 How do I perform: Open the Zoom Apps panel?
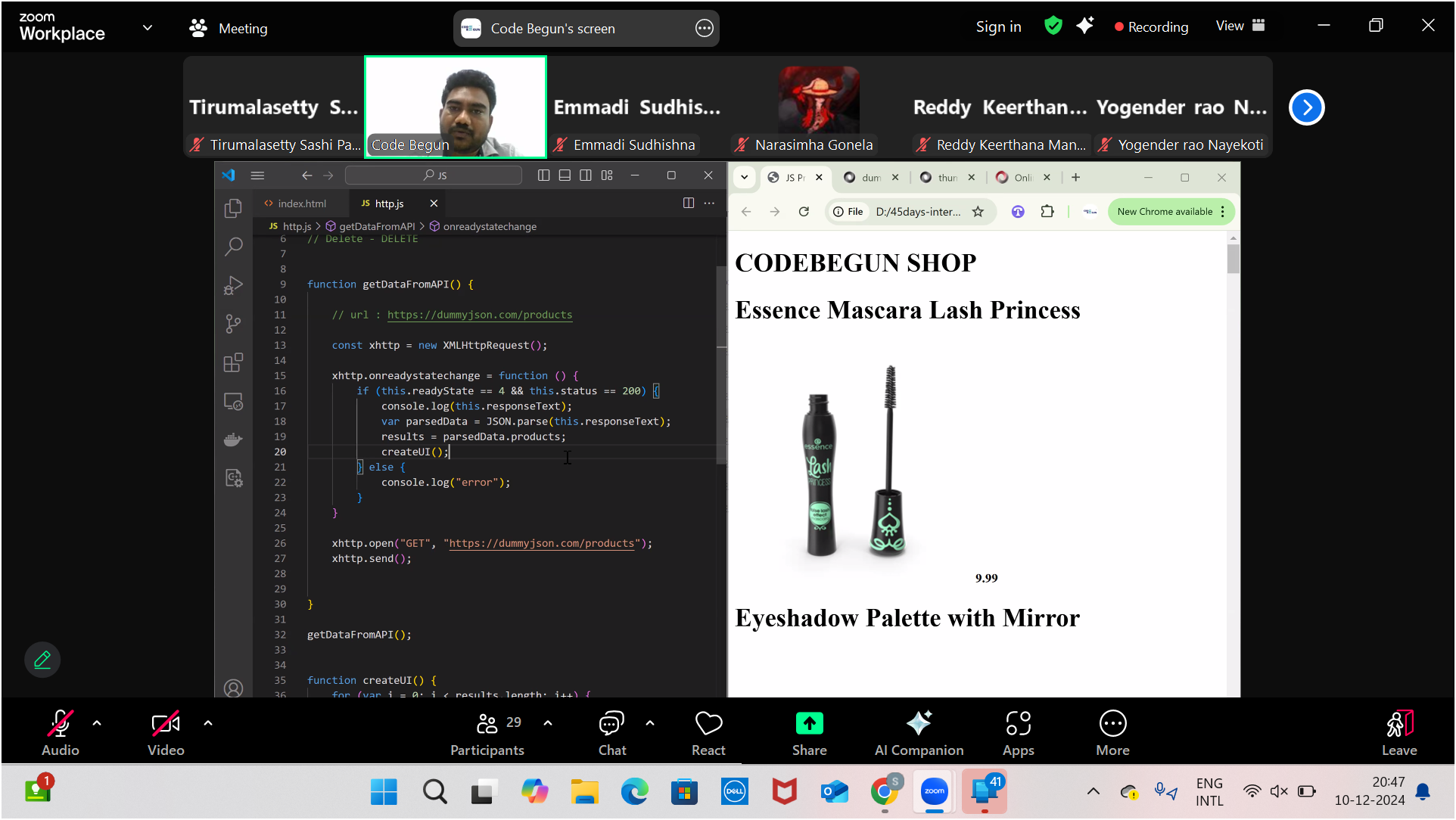tap(1018, 732)
